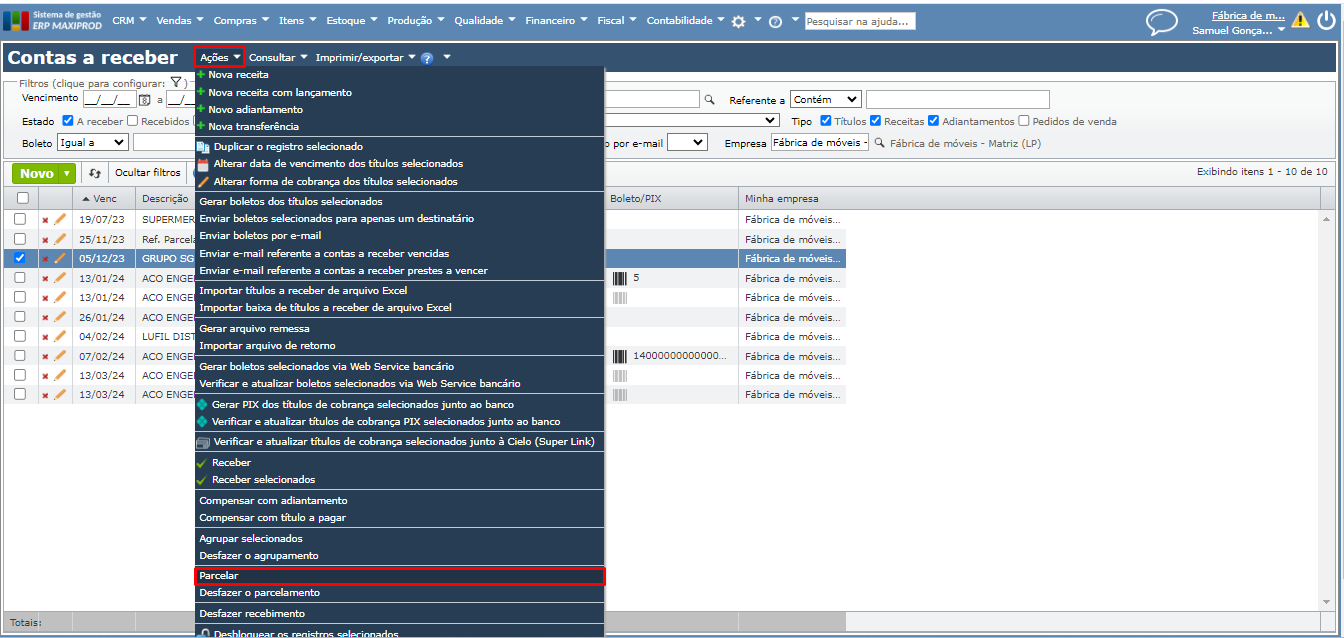Click the filter funnel configure icon
The height and width of the screenshot is (638, 1344).
point(175,83)
